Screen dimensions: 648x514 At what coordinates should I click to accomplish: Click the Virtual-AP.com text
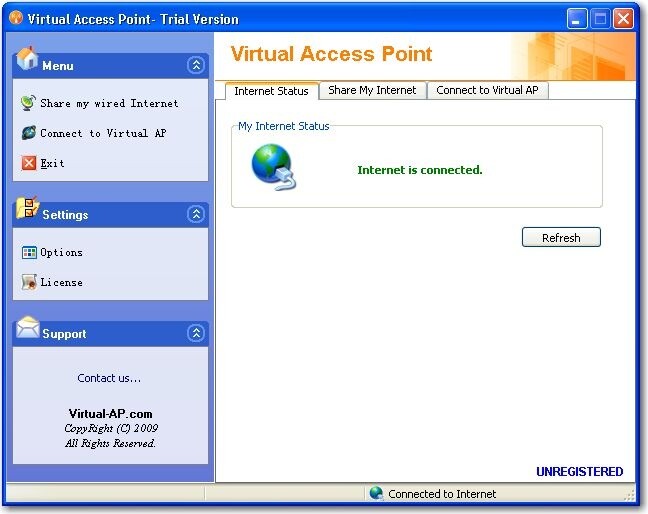pyautogui.click(x=110, y=414)
